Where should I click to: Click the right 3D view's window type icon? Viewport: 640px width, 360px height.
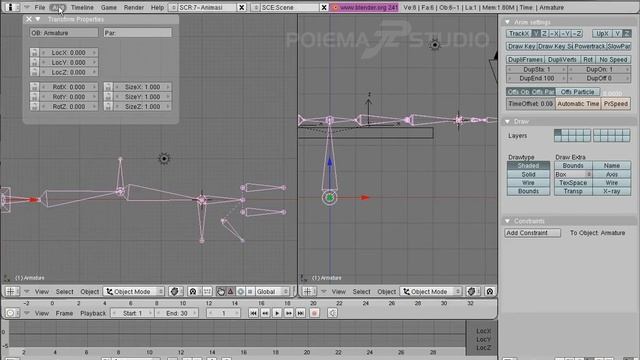308,291
